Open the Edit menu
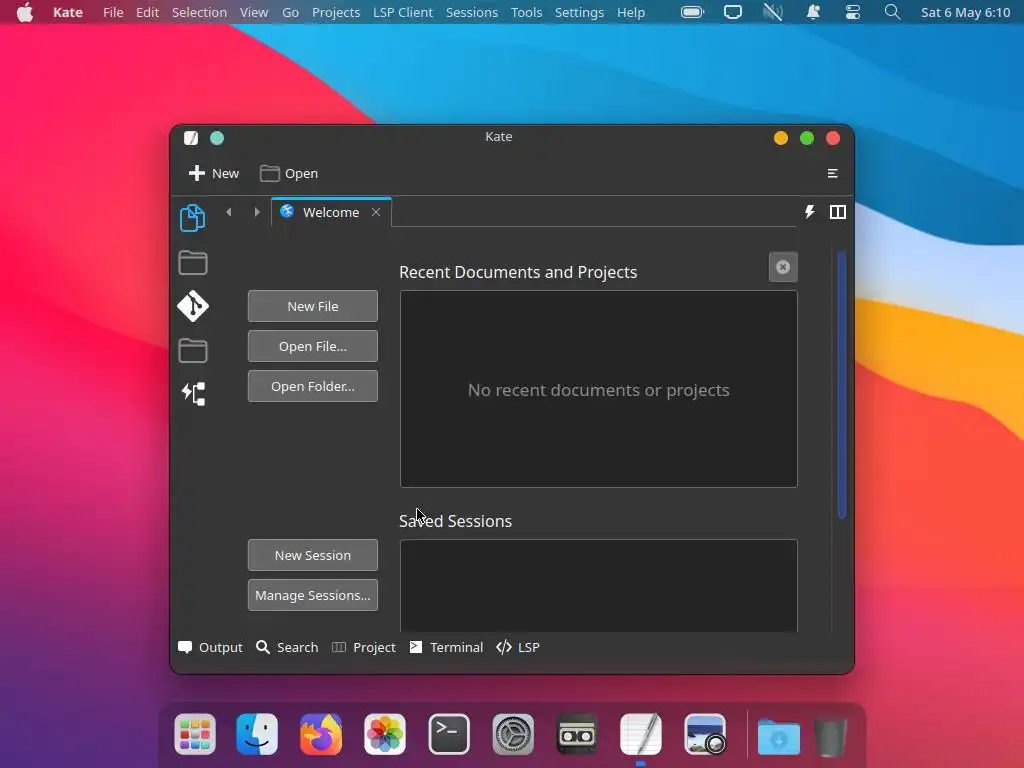The width and height of the screenshot is (1024, 768). pyautogui.click(x=148, y=12)
